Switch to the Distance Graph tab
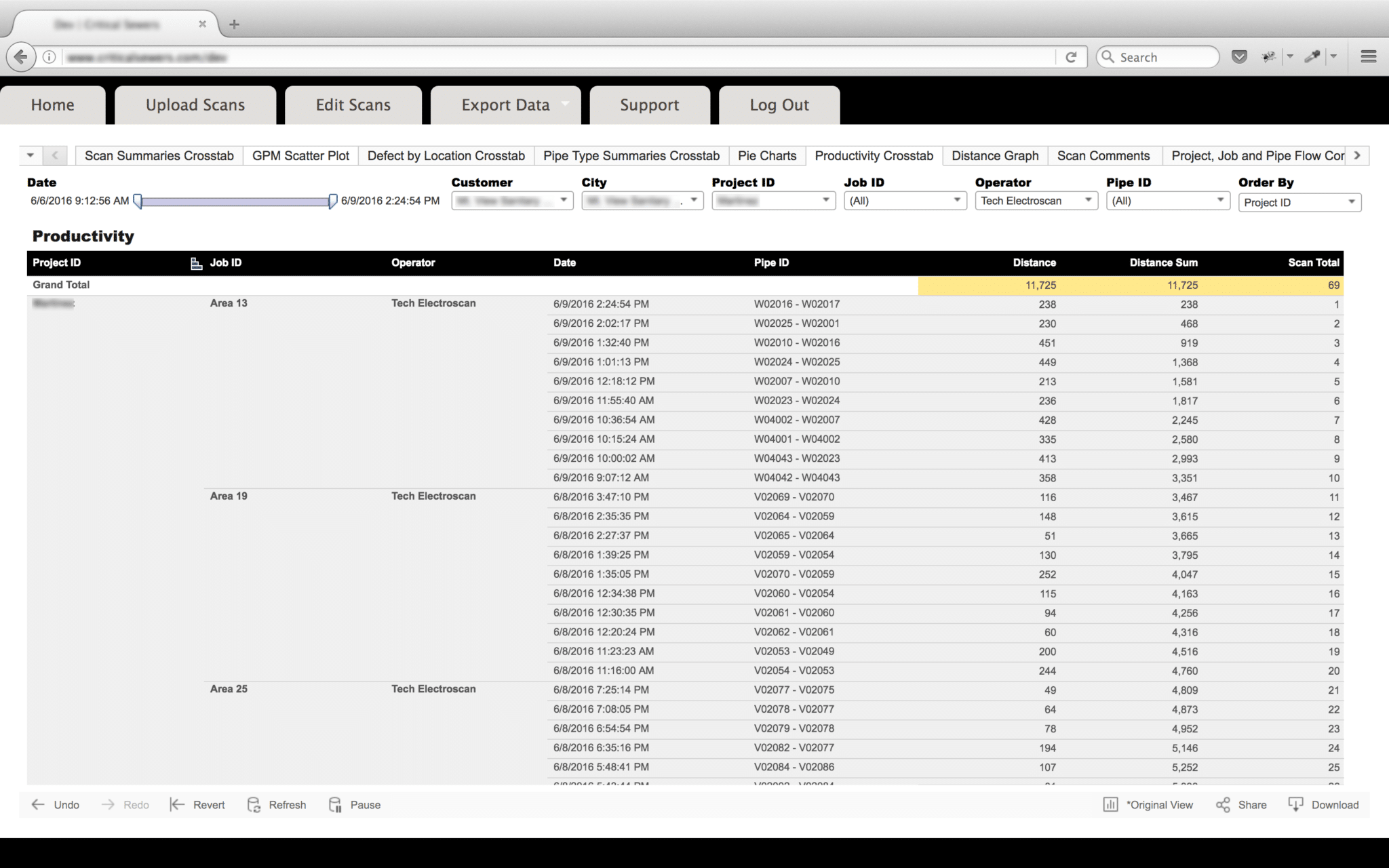Screen dimensions: 1389x868 (994, 156)
